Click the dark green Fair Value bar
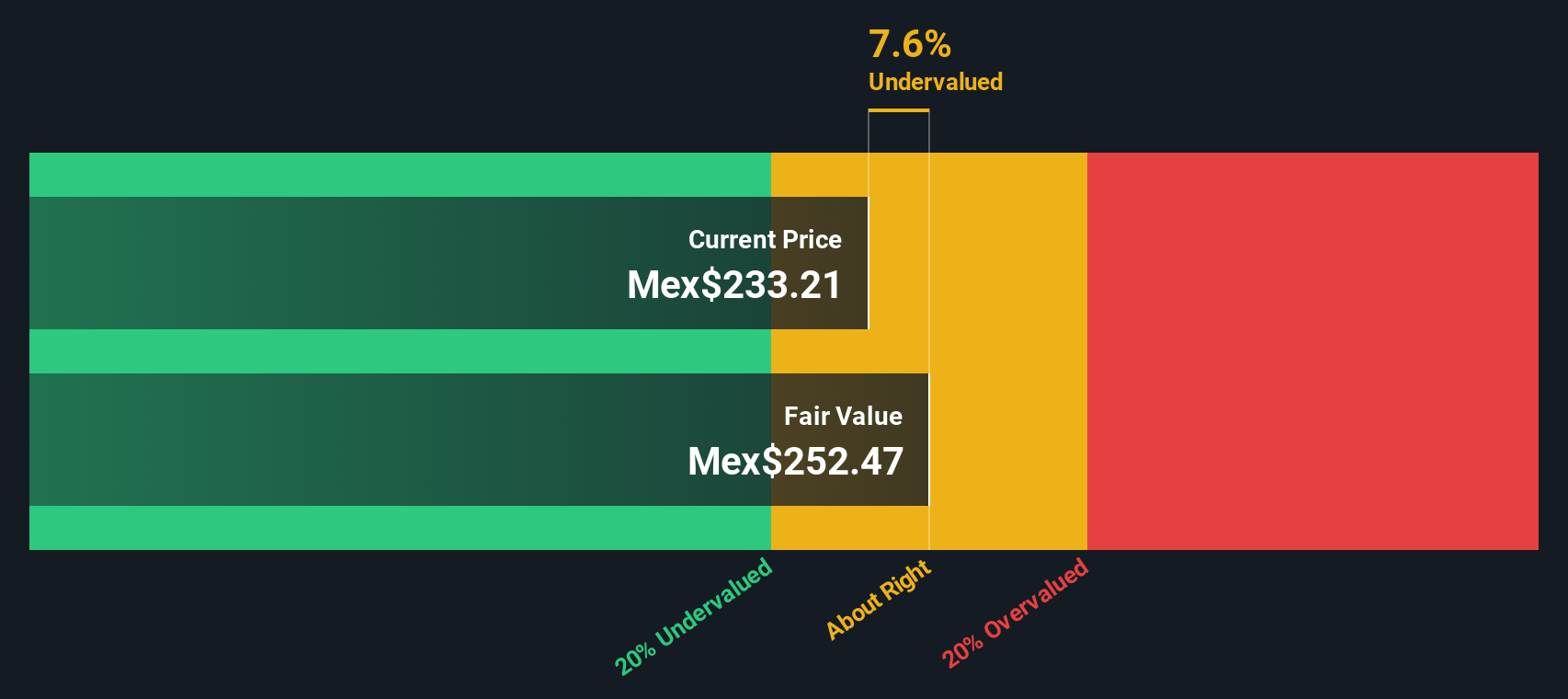This screenshot has width=1568, height=699. [479, 440]
